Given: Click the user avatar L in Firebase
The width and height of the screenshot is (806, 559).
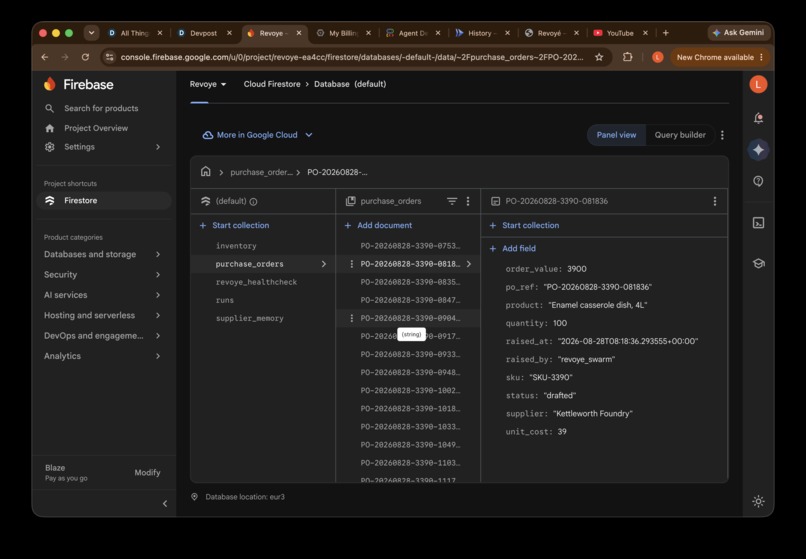Looking at the screenshot, I should click(758, 84).
